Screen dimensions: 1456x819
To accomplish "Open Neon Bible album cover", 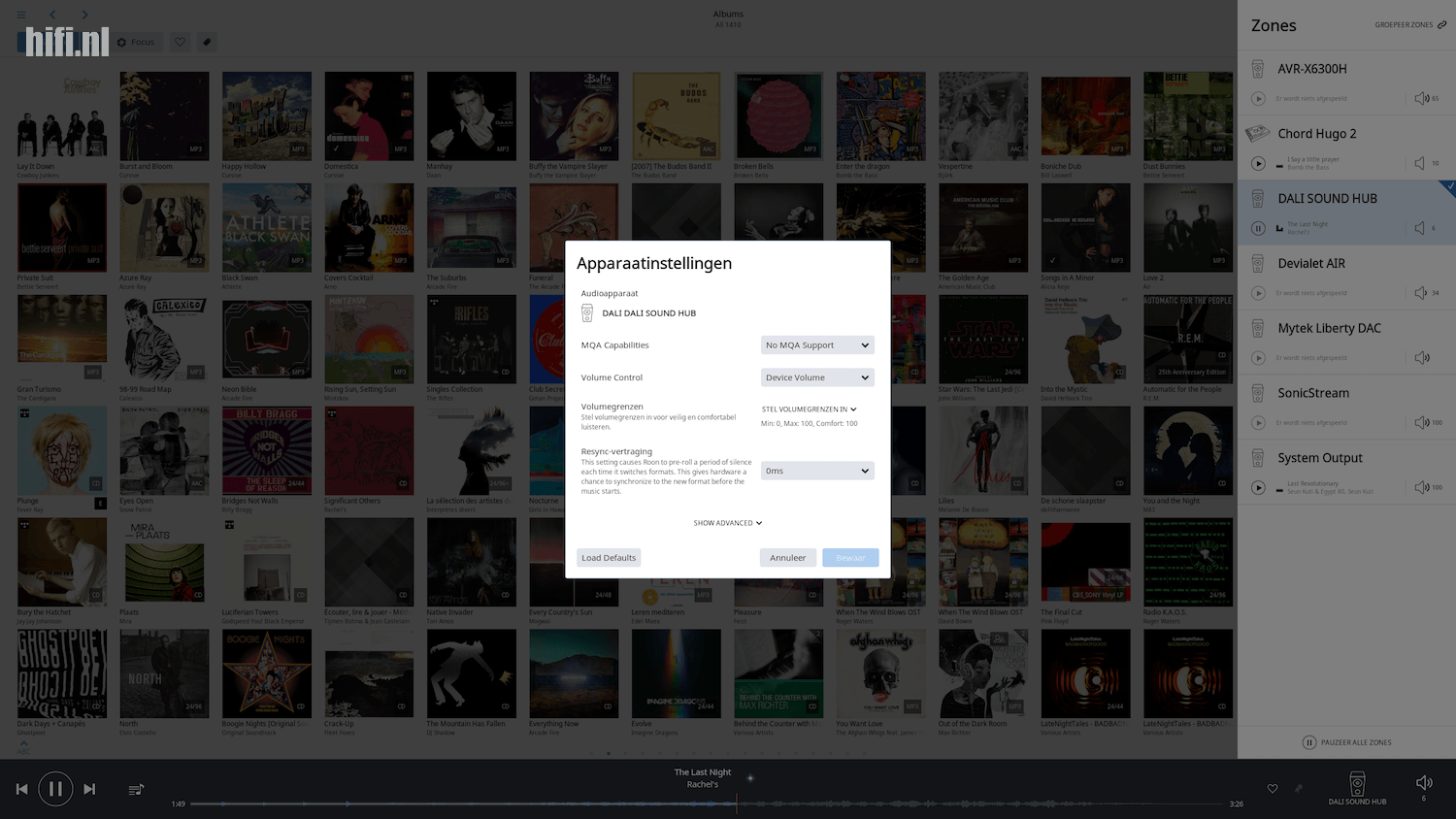I will 267,339.
